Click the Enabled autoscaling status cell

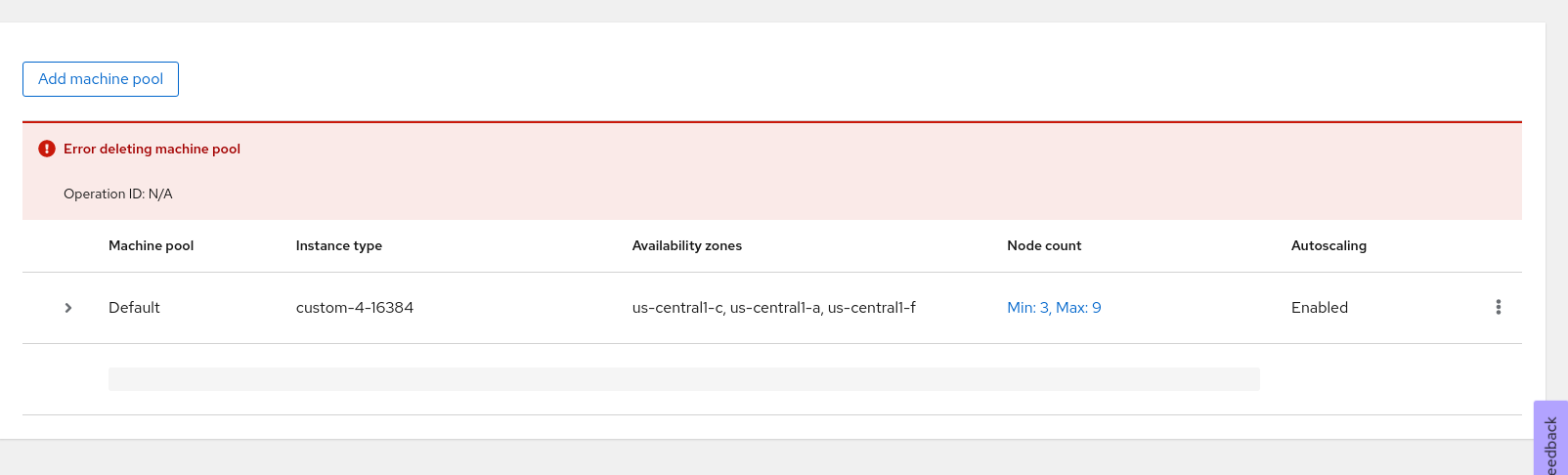(1319, 307)
